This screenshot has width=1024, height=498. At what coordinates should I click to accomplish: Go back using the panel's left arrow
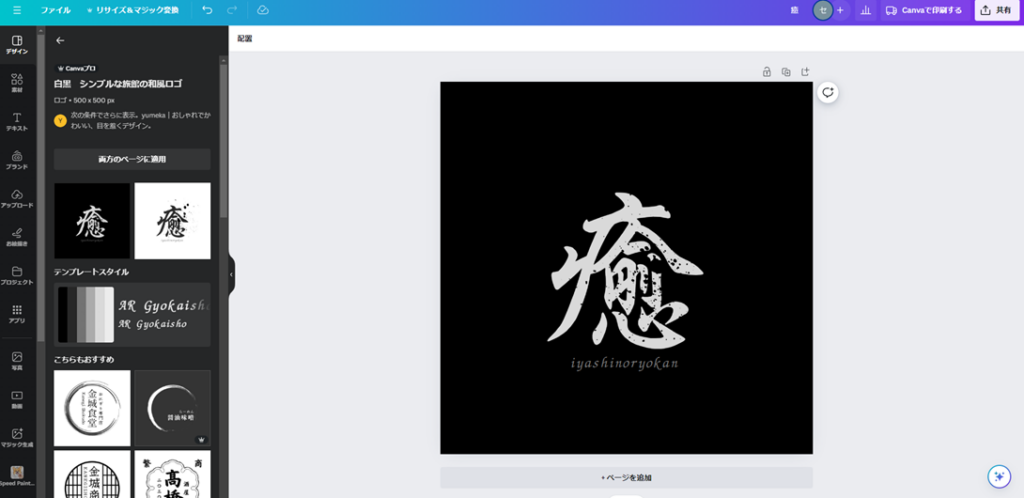coord(60,40)
